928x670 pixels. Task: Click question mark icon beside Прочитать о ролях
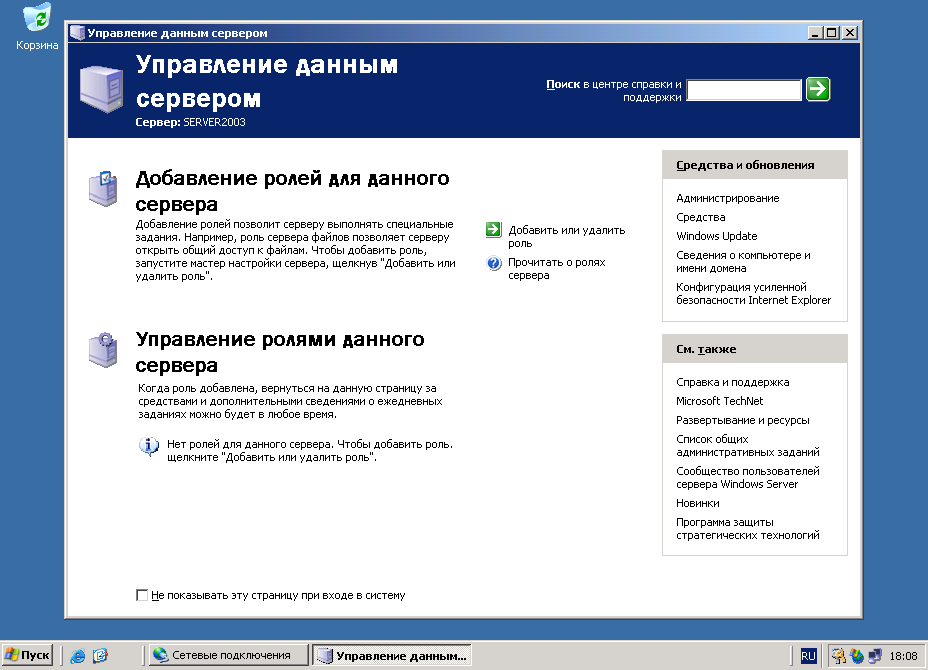[494, 262]
